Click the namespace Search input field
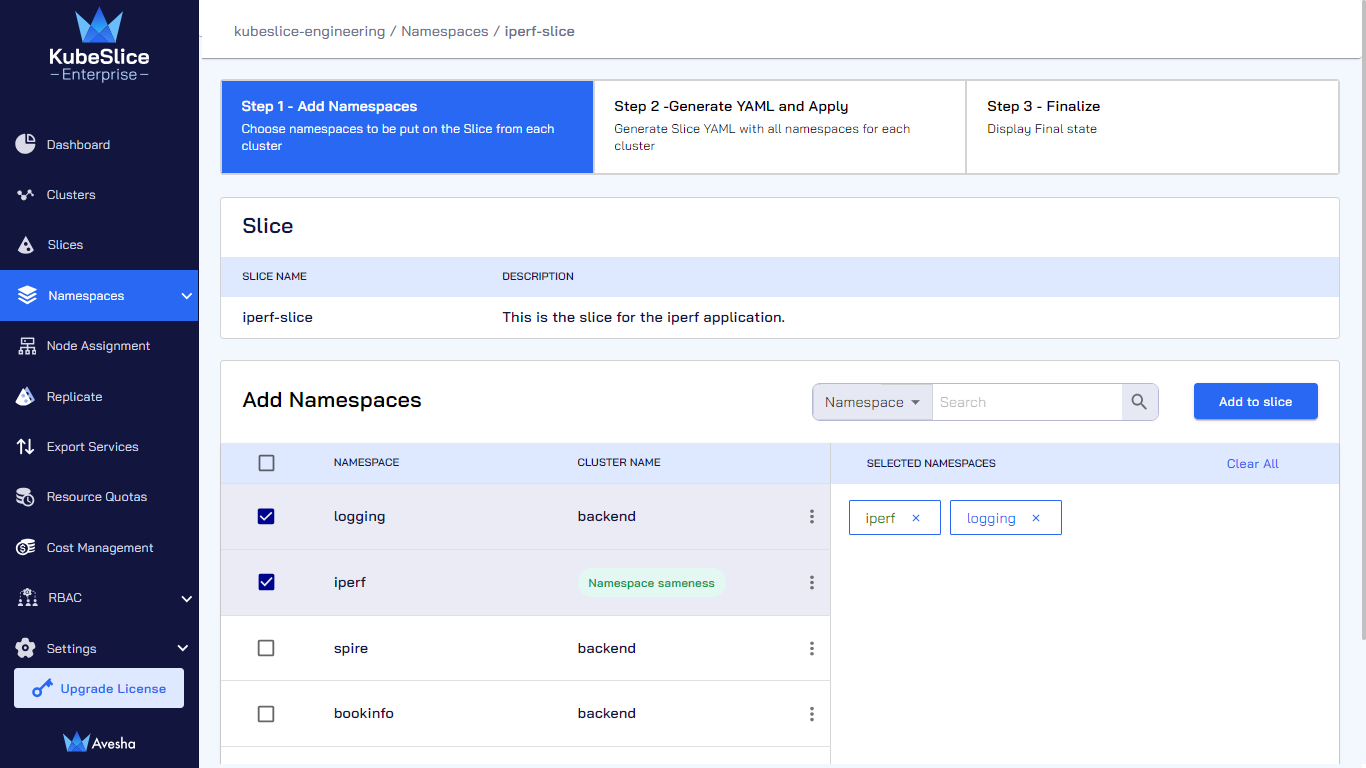Image resolution: width=1366 pixels, height=768 pixels. [1027, 402]
